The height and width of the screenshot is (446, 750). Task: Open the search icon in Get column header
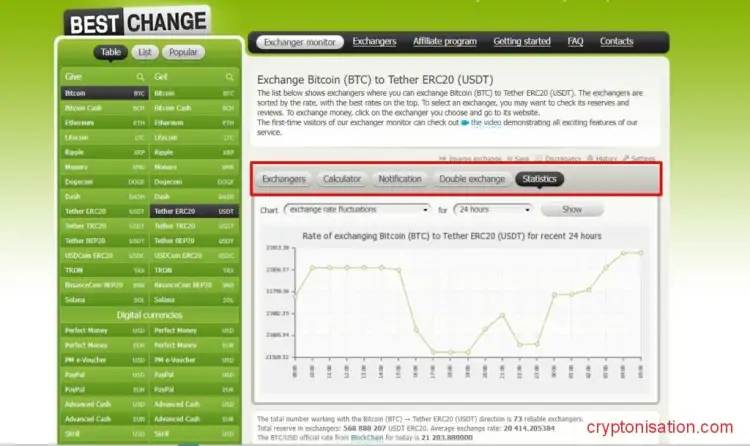pyautogui.click(x=230, y=77)
